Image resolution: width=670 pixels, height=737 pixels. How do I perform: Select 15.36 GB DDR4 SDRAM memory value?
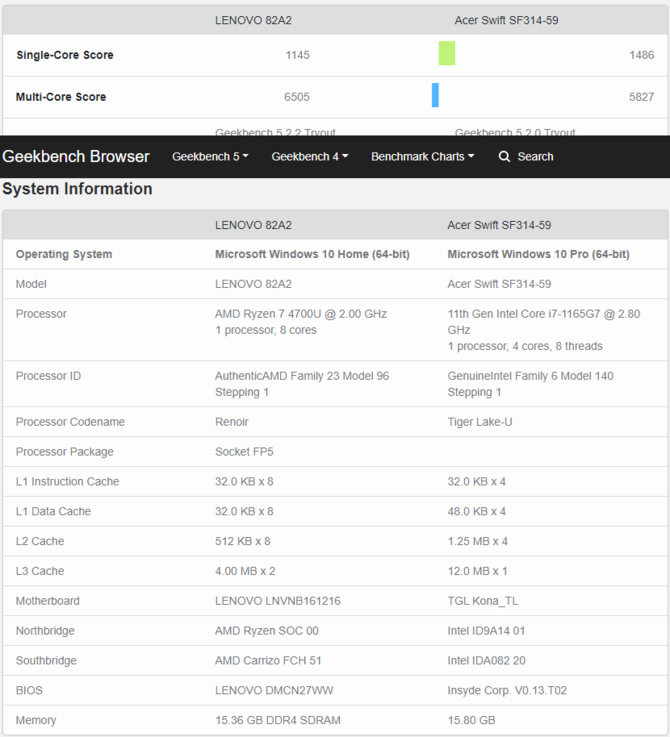coord(277,720)
